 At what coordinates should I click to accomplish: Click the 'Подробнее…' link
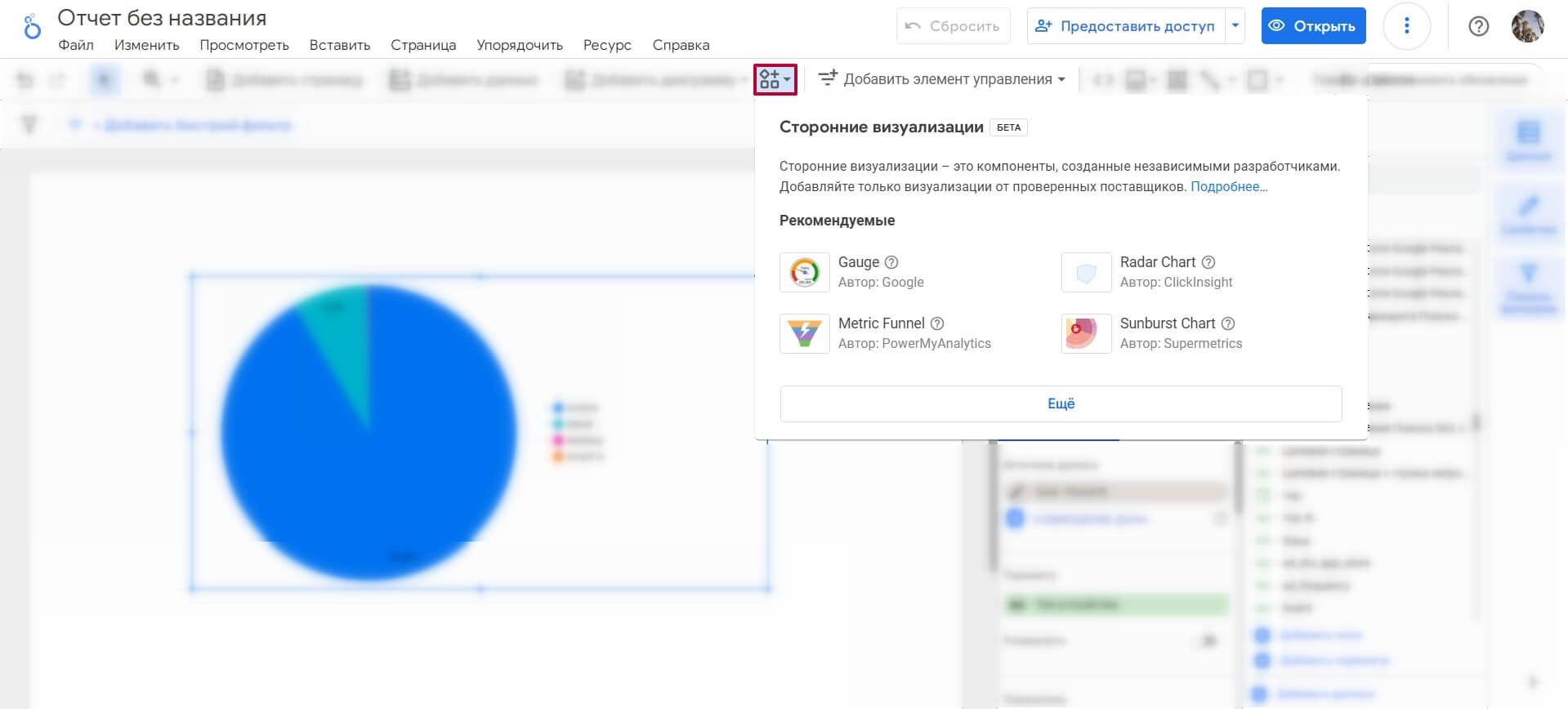pos(1229,186)
